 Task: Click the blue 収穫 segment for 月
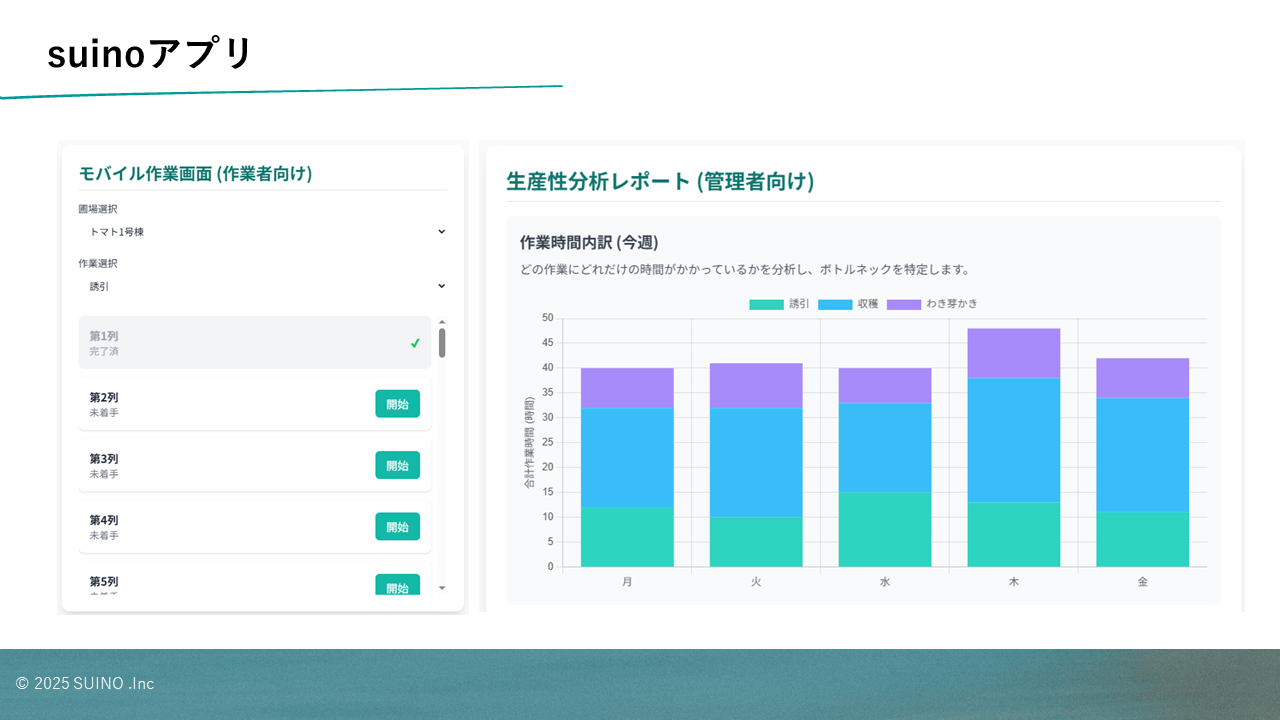(x=627, y=458)
